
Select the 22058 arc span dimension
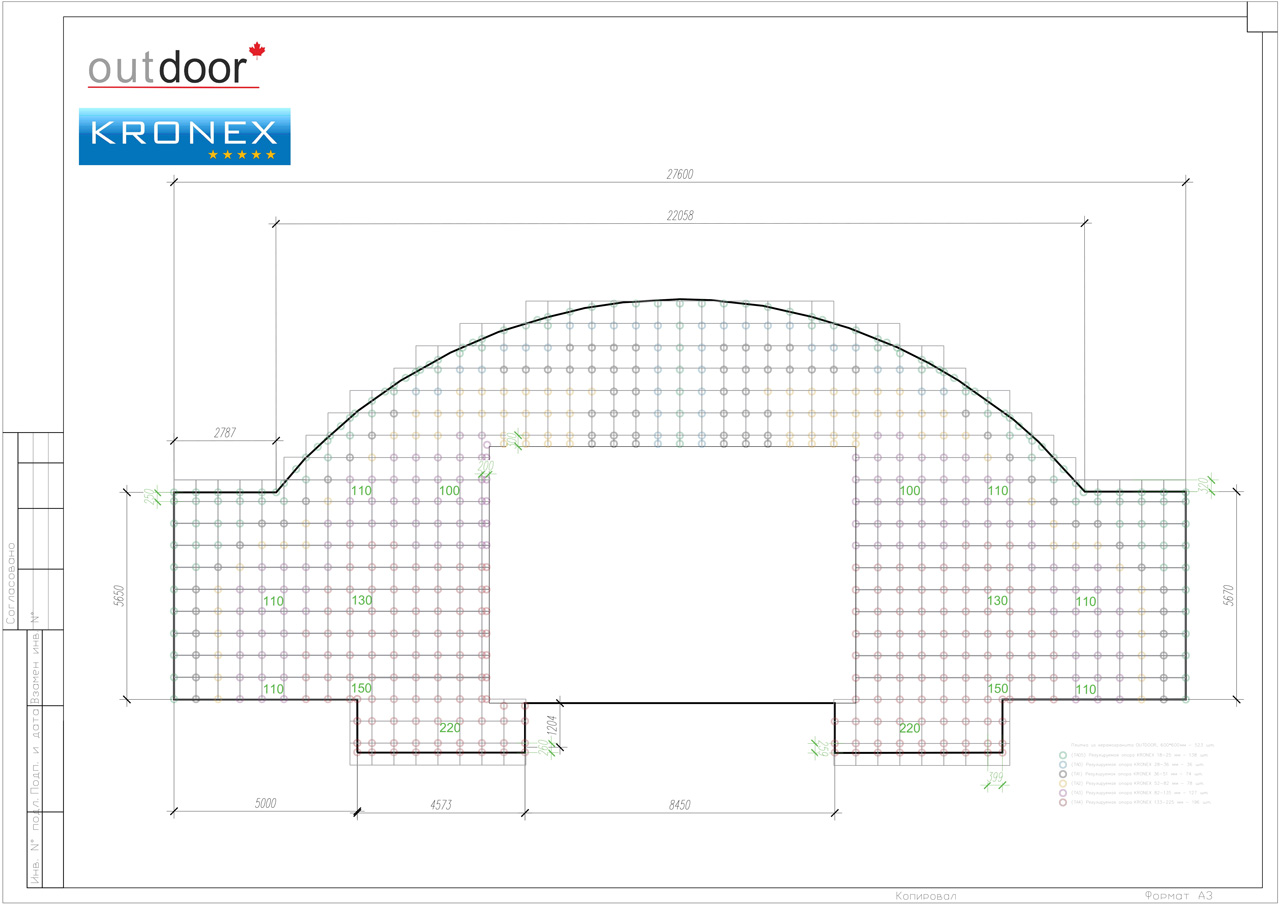680,215
